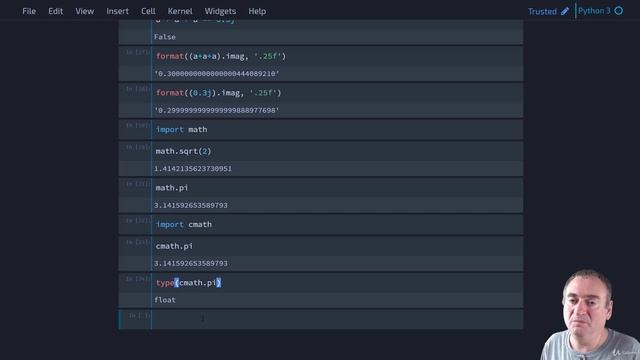640x360 pixels.
Task: Click the output '0.3000000000000000444089210'
Action: tap(217, 74)
